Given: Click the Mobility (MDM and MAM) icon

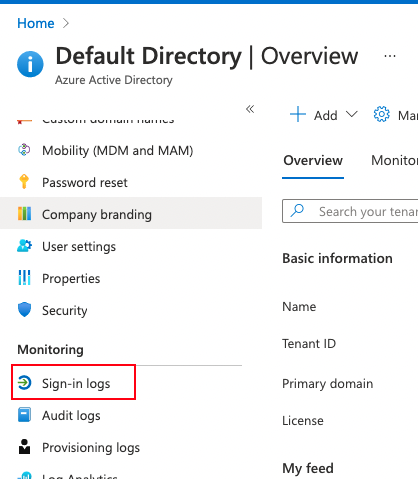Looking at the screenshot, I should pos(24,150).
